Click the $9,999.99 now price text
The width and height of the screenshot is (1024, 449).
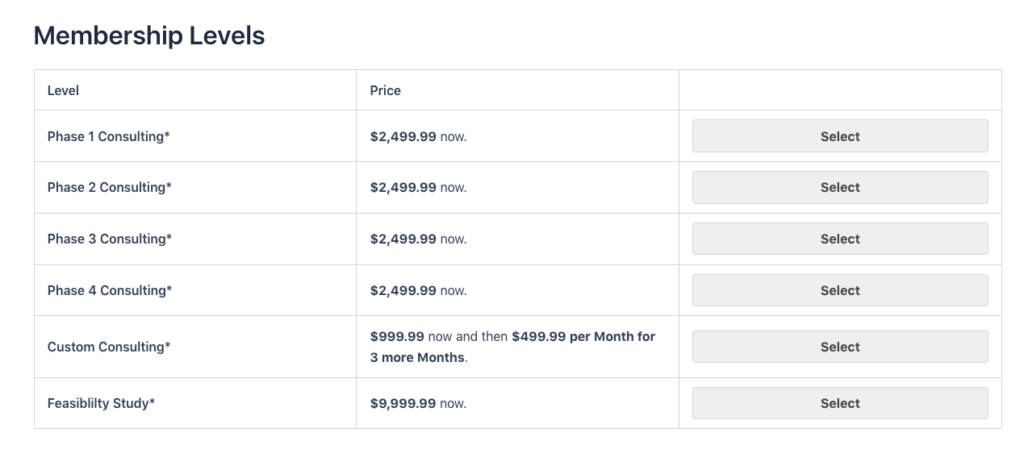pyautogui.click(x=418, y=403)
